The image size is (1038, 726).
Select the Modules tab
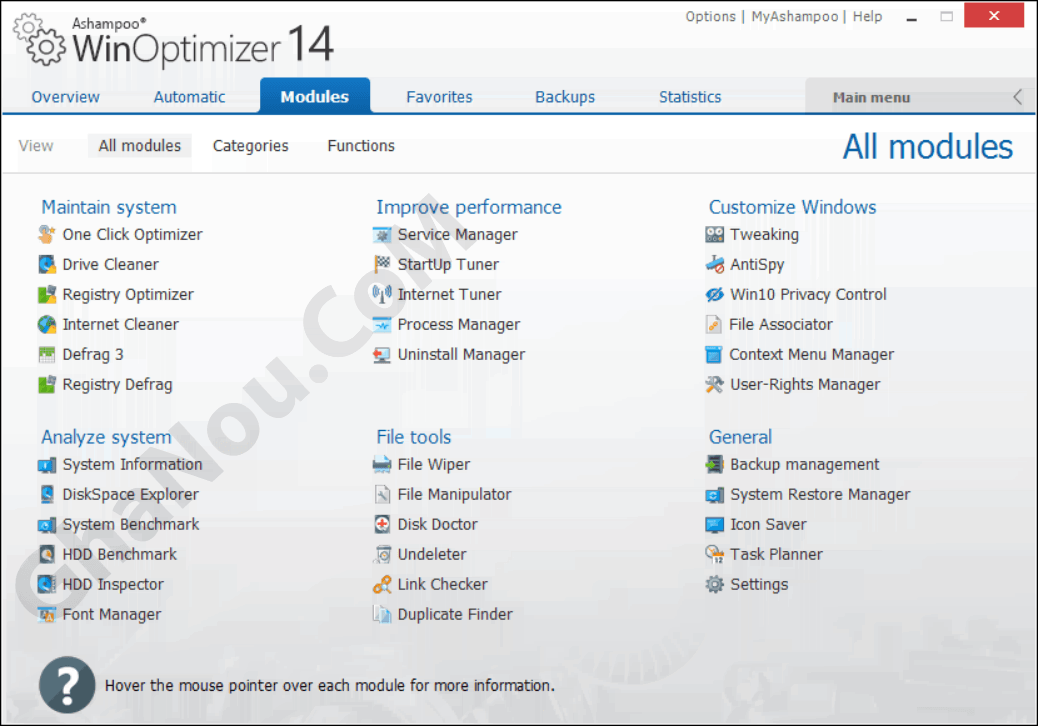pyautogui.click(x=314, y=97)
